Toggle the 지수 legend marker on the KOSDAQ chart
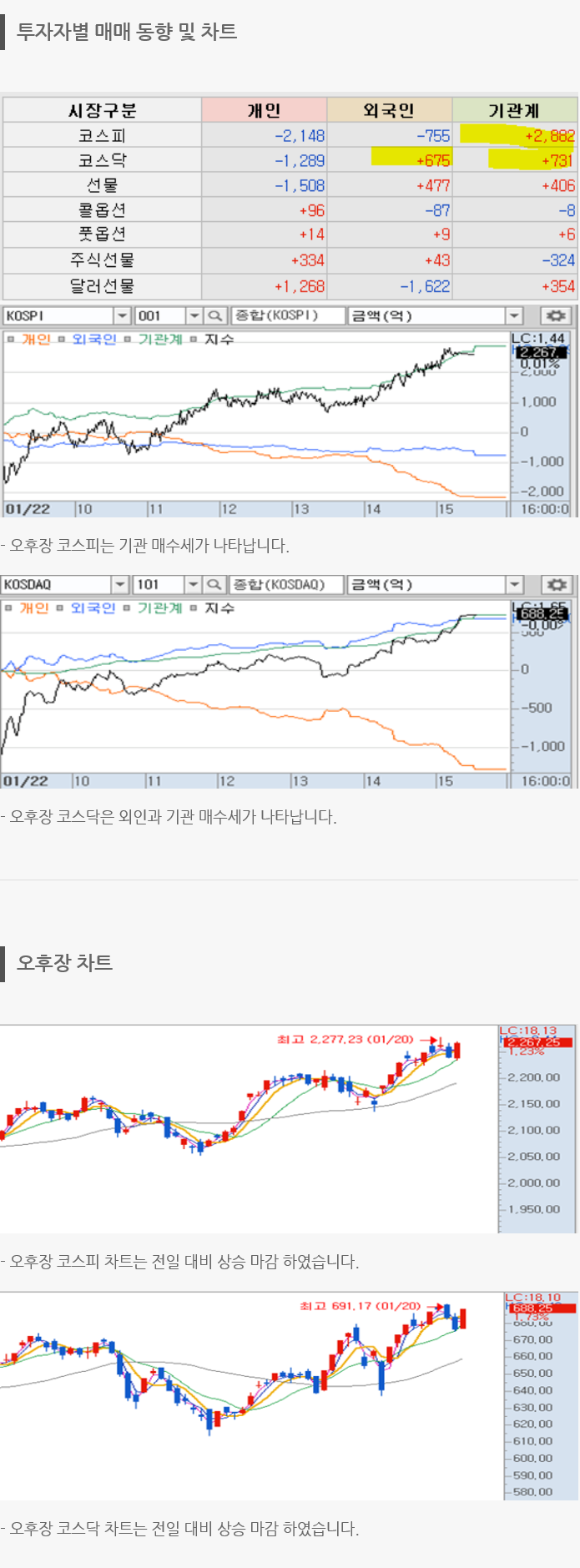This screenshot has height=1568, width=580. tap(194, 608)
